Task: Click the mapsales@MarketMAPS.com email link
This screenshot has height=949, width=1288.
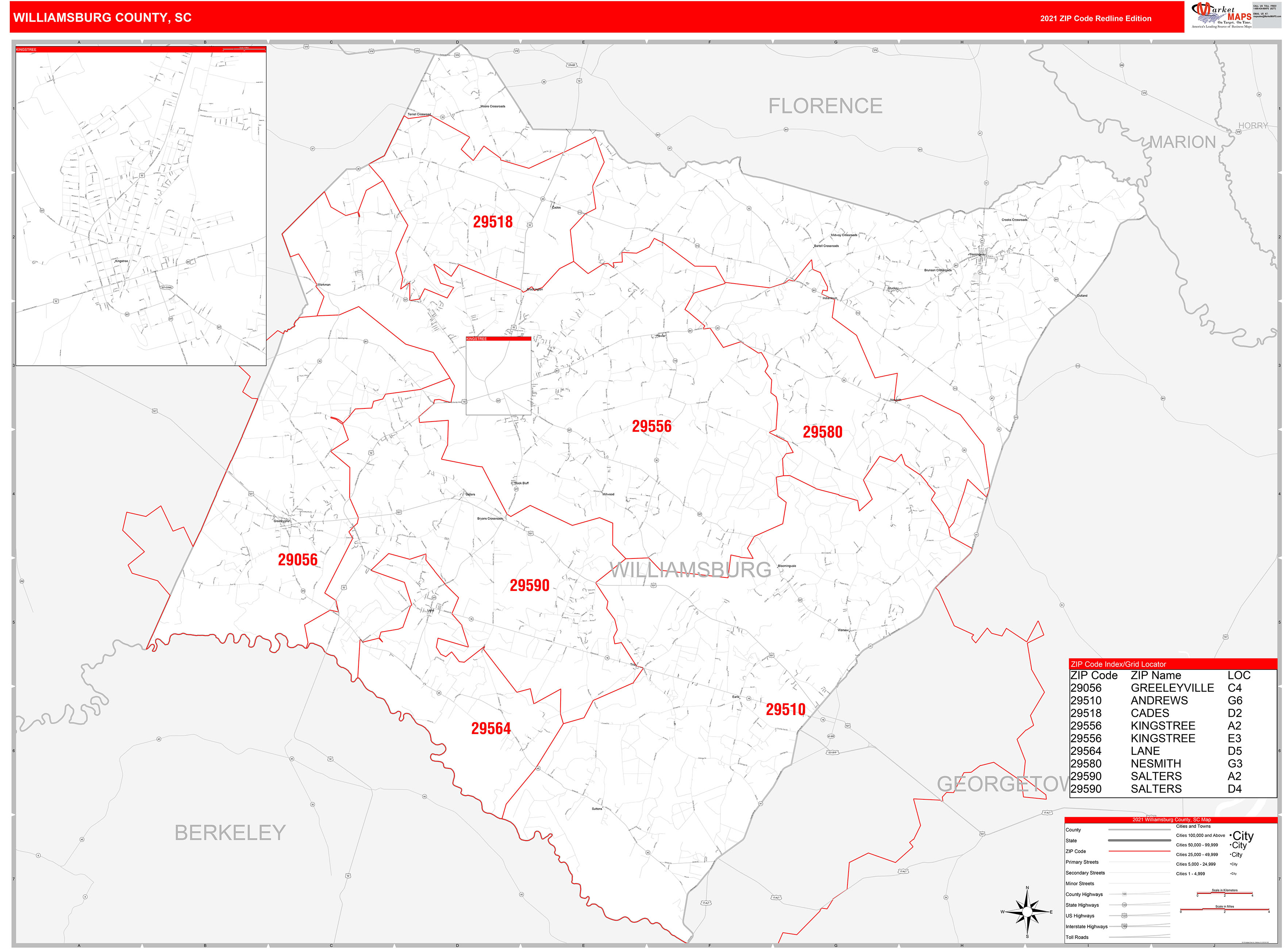Action: coord(1267,16)
